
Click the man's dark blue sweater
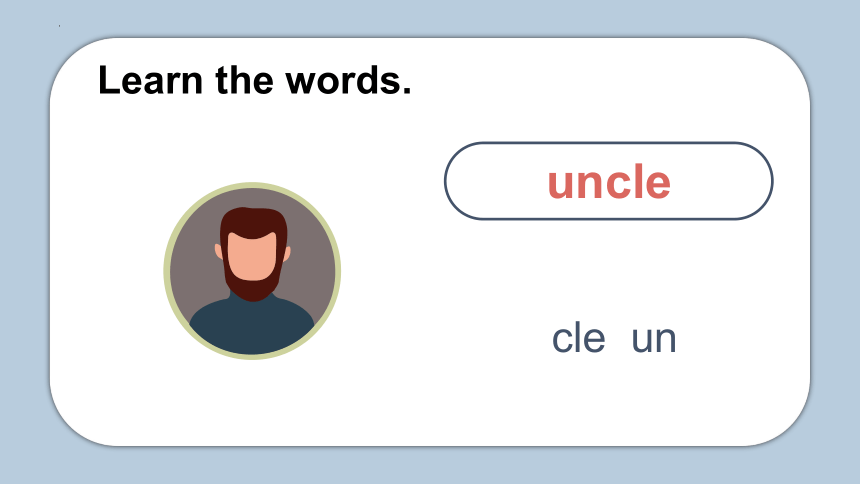point(252,327)
